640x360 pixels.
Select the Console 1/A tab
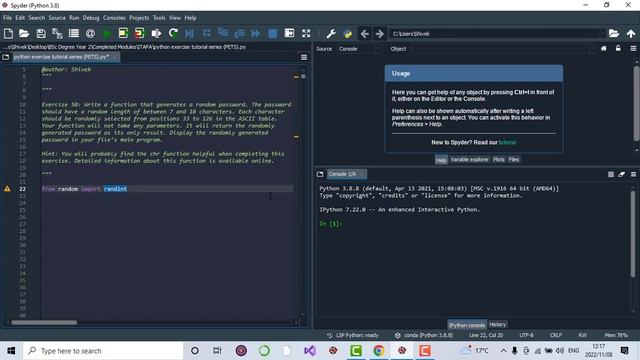(x=346, y=174)
